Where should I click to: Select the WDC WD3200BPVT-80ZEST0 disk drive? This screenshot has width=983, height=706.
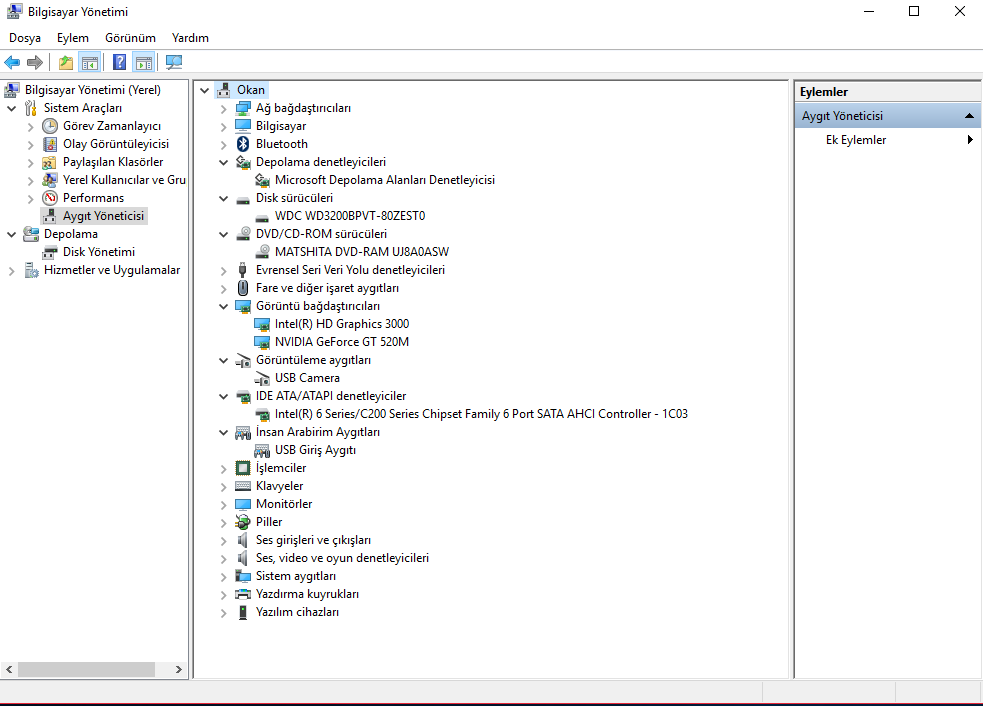(x=350, y=216)
